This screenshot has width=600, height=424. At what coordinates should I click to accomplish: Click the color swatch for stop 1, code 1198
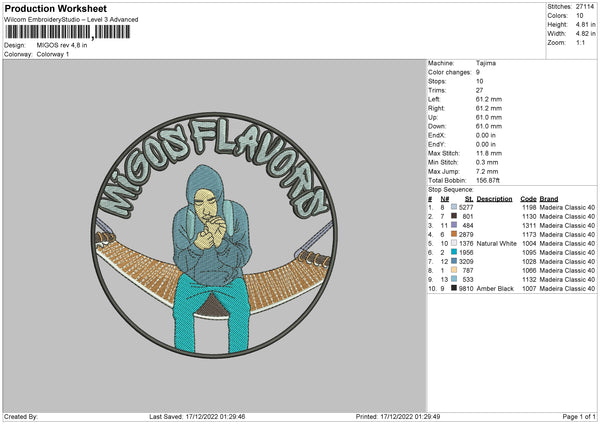click(x=454, y=207)
